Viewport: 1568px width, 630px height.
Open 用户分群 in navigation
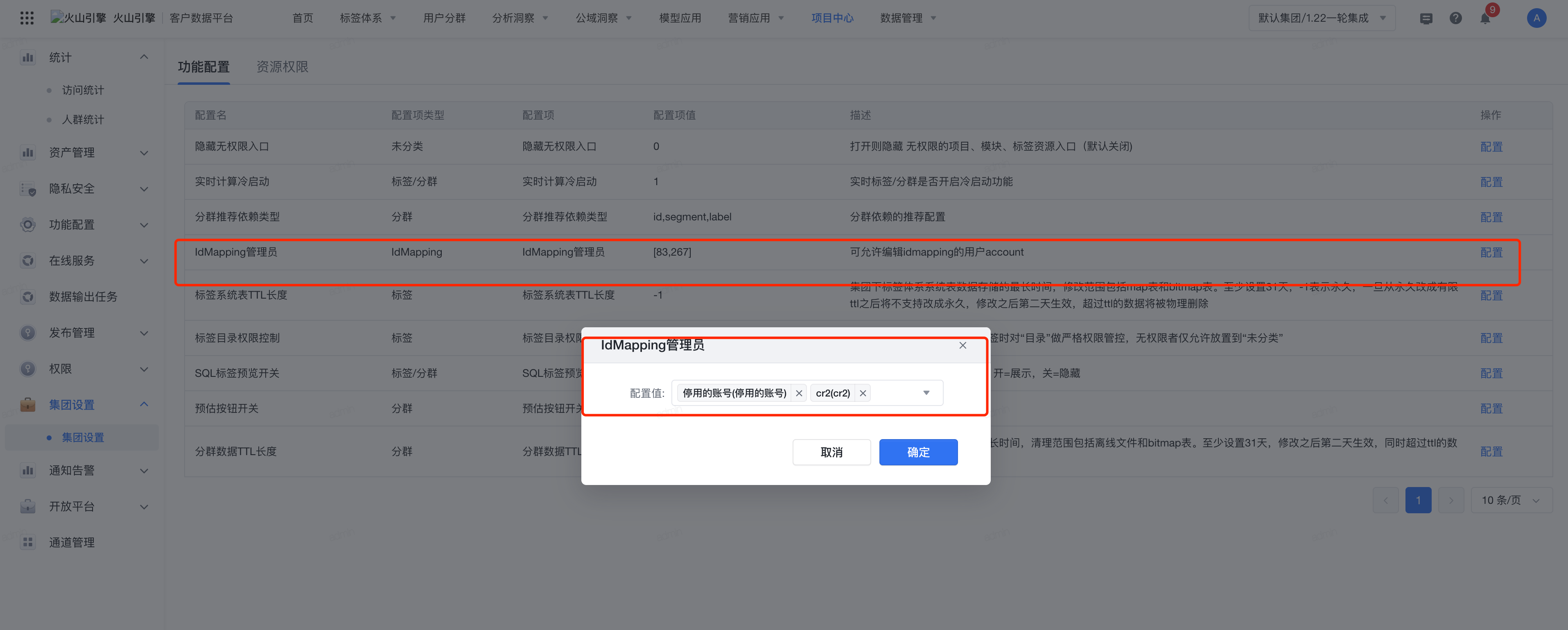(x=444, y=18)
